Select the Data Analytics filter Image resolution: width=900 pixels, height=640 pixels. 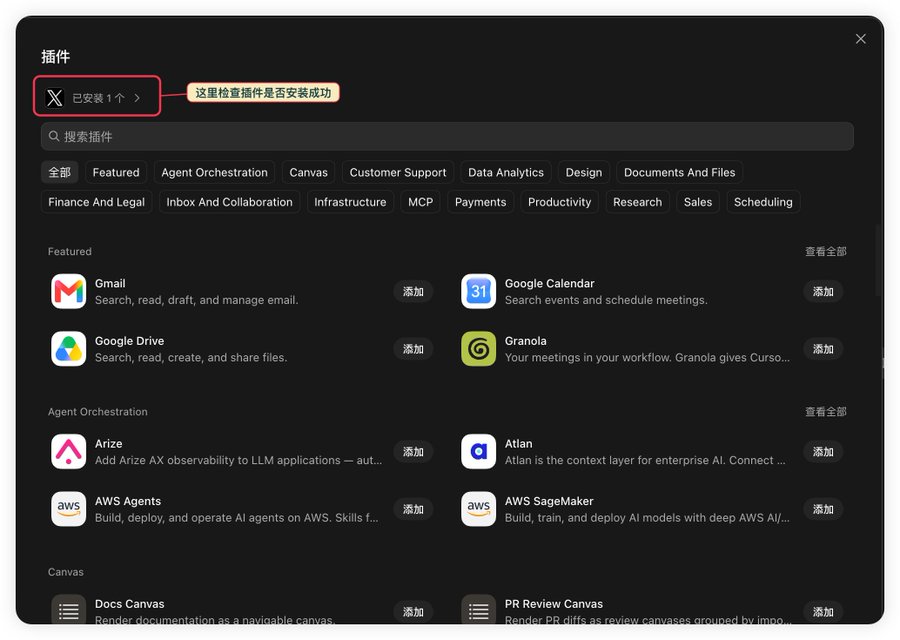point(506,172)
